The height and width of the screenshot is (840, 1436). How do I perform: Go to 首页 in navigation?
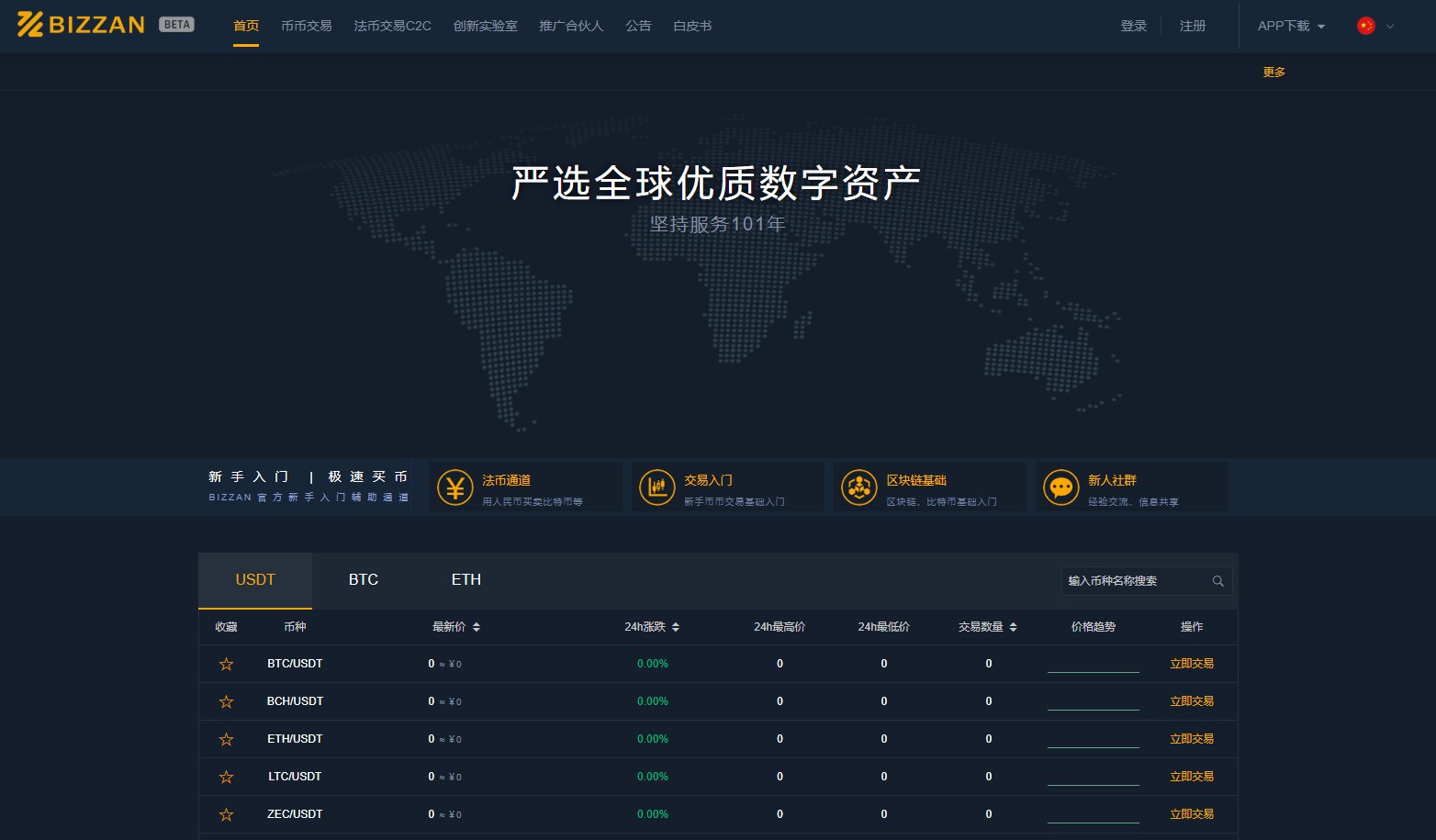tap(246, 26)
